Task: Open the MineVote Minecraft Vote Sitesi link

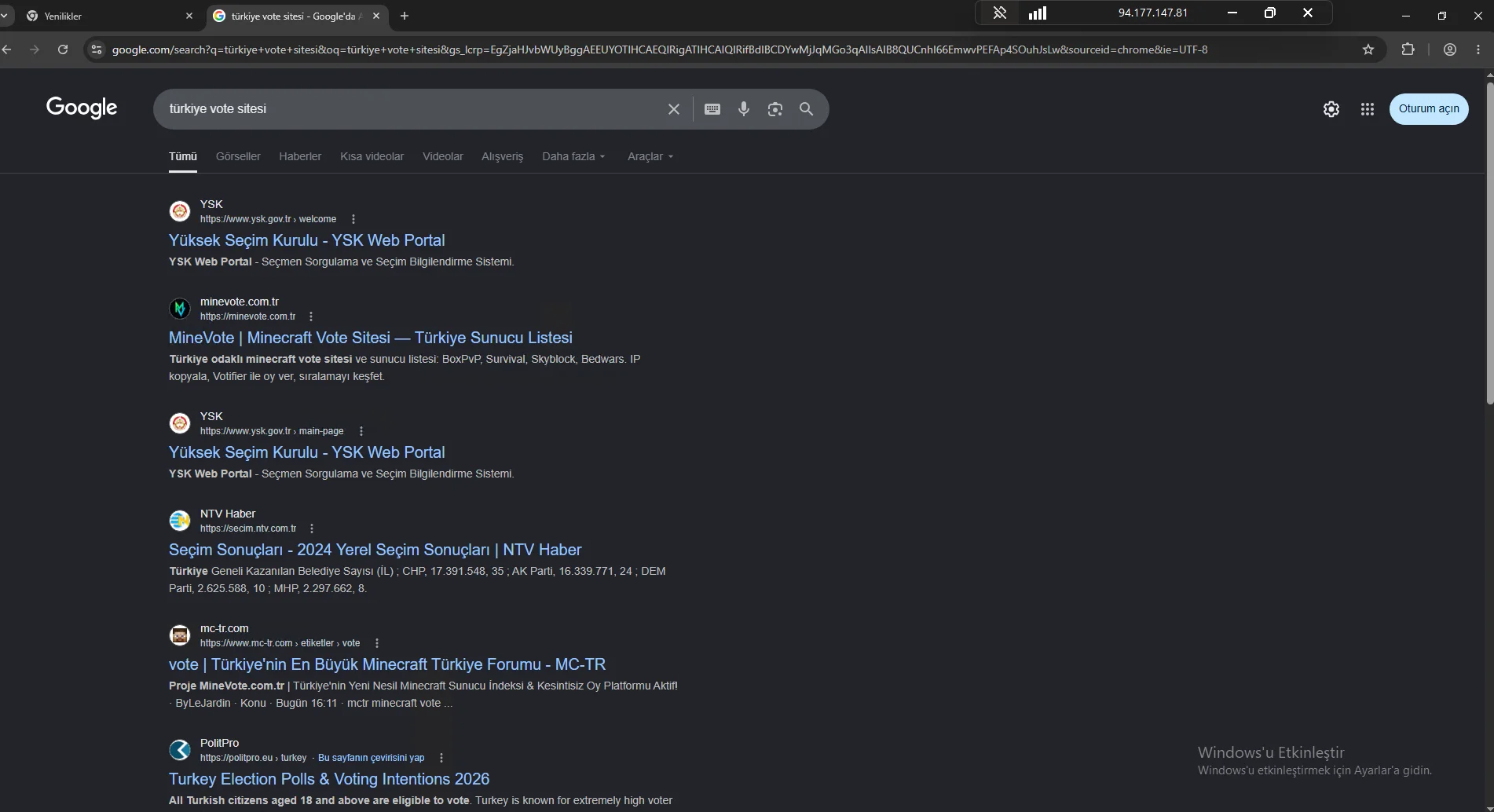Action: (x=370, y=338)
